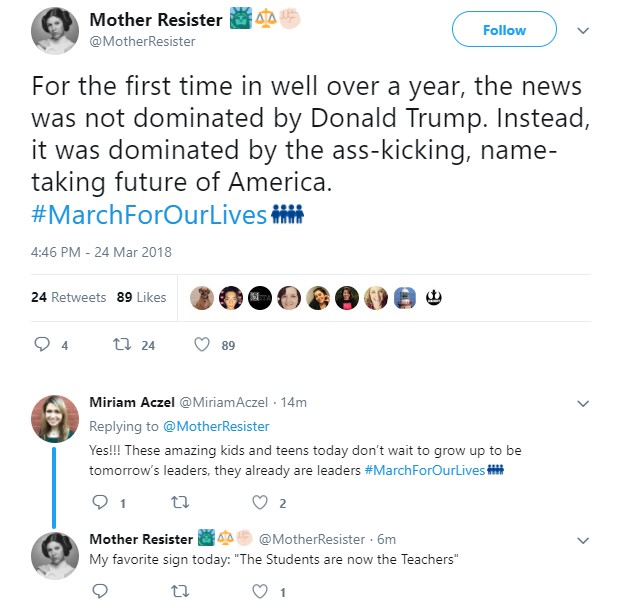Retweet Miriam Aczel's reply

[x=181, y=503]
